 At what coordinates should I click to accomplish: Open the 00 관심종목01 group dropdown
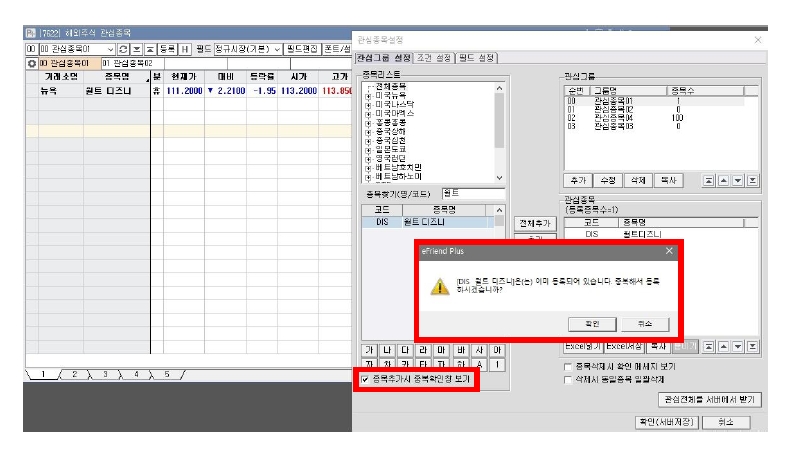pyautogui.click(x=111, y=49)
